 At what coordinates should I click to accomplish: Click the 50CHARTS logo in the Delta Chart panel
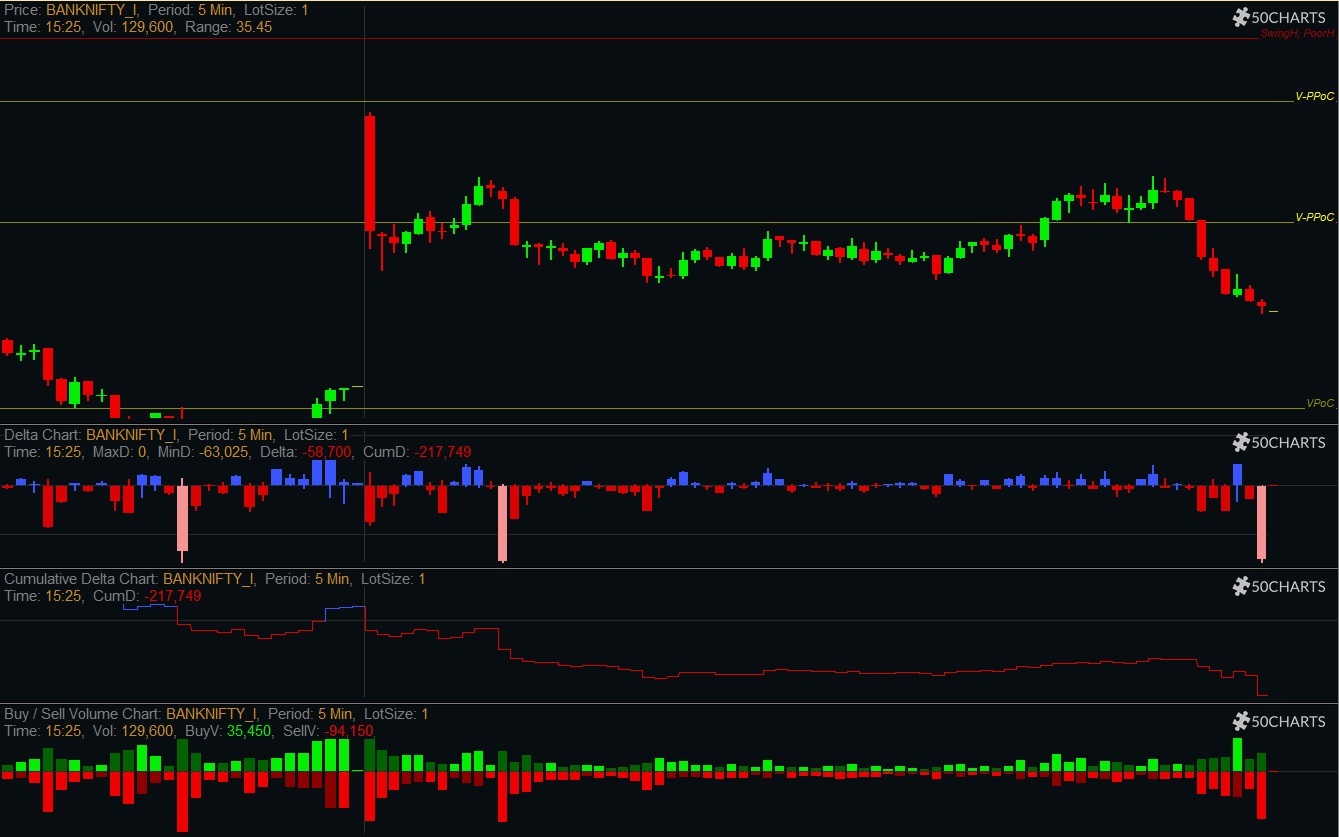click(1279, 442)
